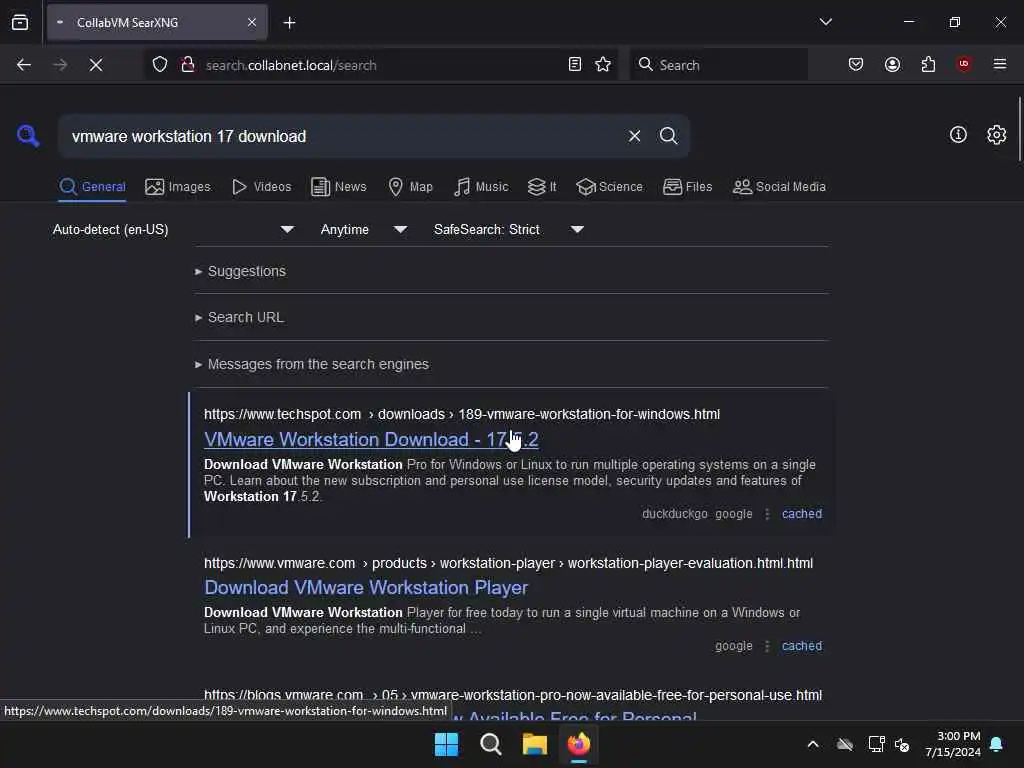This screenshot has width=1024, height=768.
Task: Open SearXNG preferences gear
Action: pyautogui.click(x=997, y=135)
